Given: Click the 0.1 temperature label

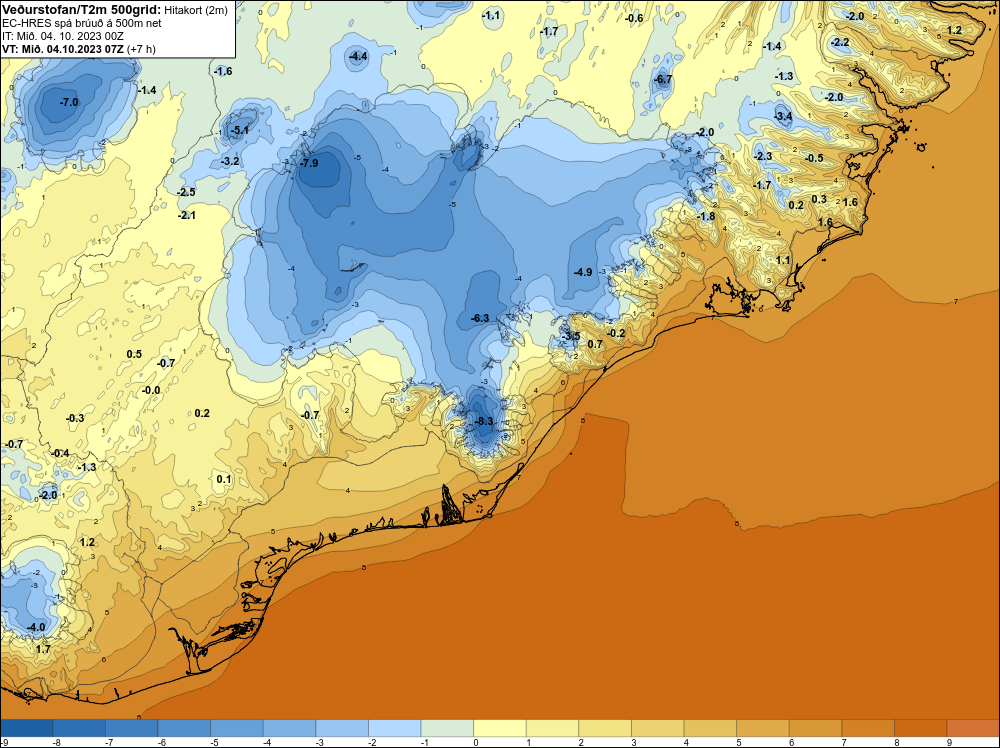Looking at the screenshot, I should pos(224,480).
